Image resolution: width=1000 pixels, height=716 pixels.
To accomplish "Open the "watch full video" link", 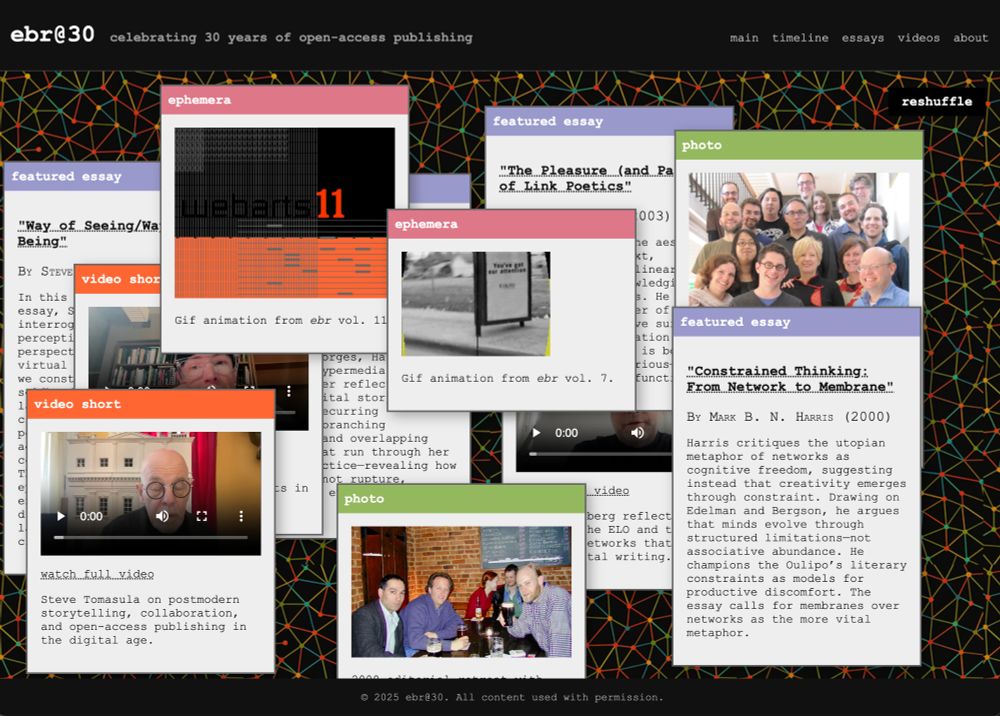I will [97, 574].
